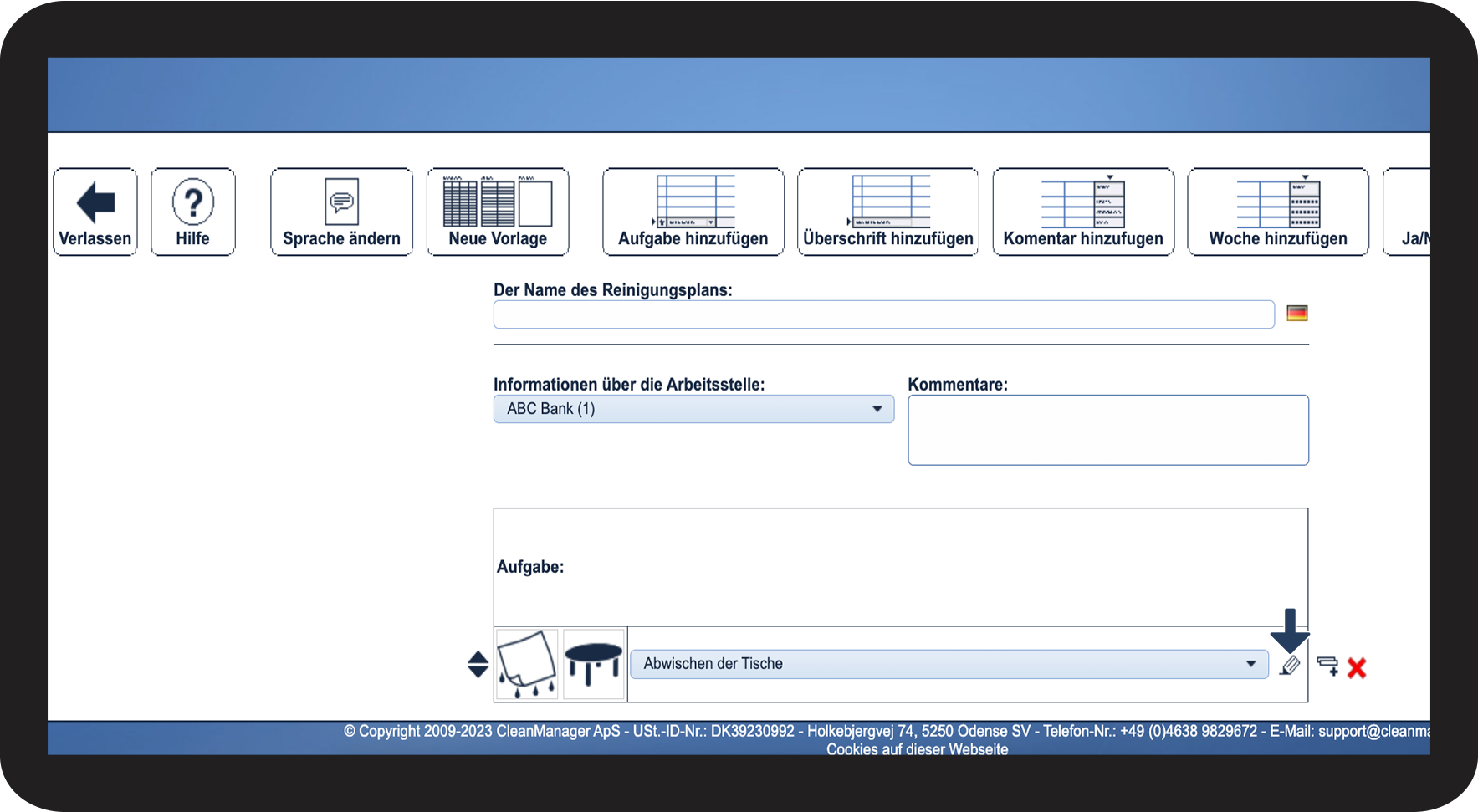The image size is (1478, 812).
Task: Click the table icon thumbnail
Action: point(594,664)
